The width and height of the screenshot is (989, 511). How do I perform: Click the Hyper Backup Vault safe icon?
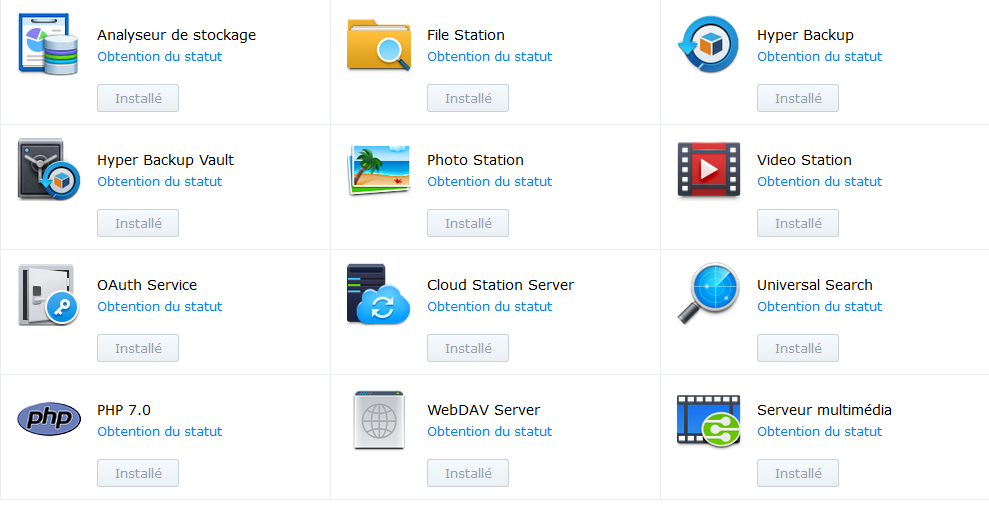[49, 170]
